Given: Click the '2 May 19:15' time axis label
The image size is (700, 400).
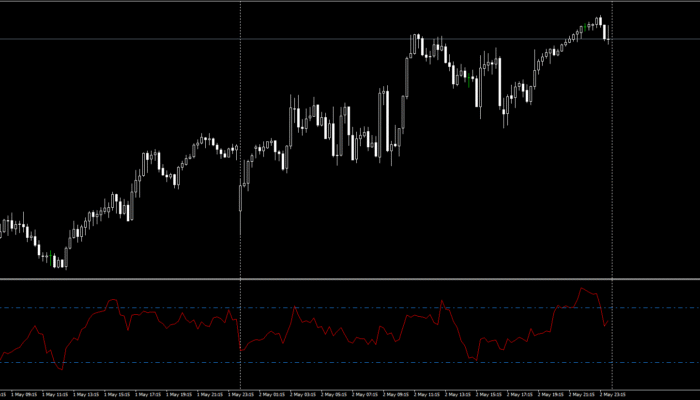Looking at the screenshot, I should point(551,395).
